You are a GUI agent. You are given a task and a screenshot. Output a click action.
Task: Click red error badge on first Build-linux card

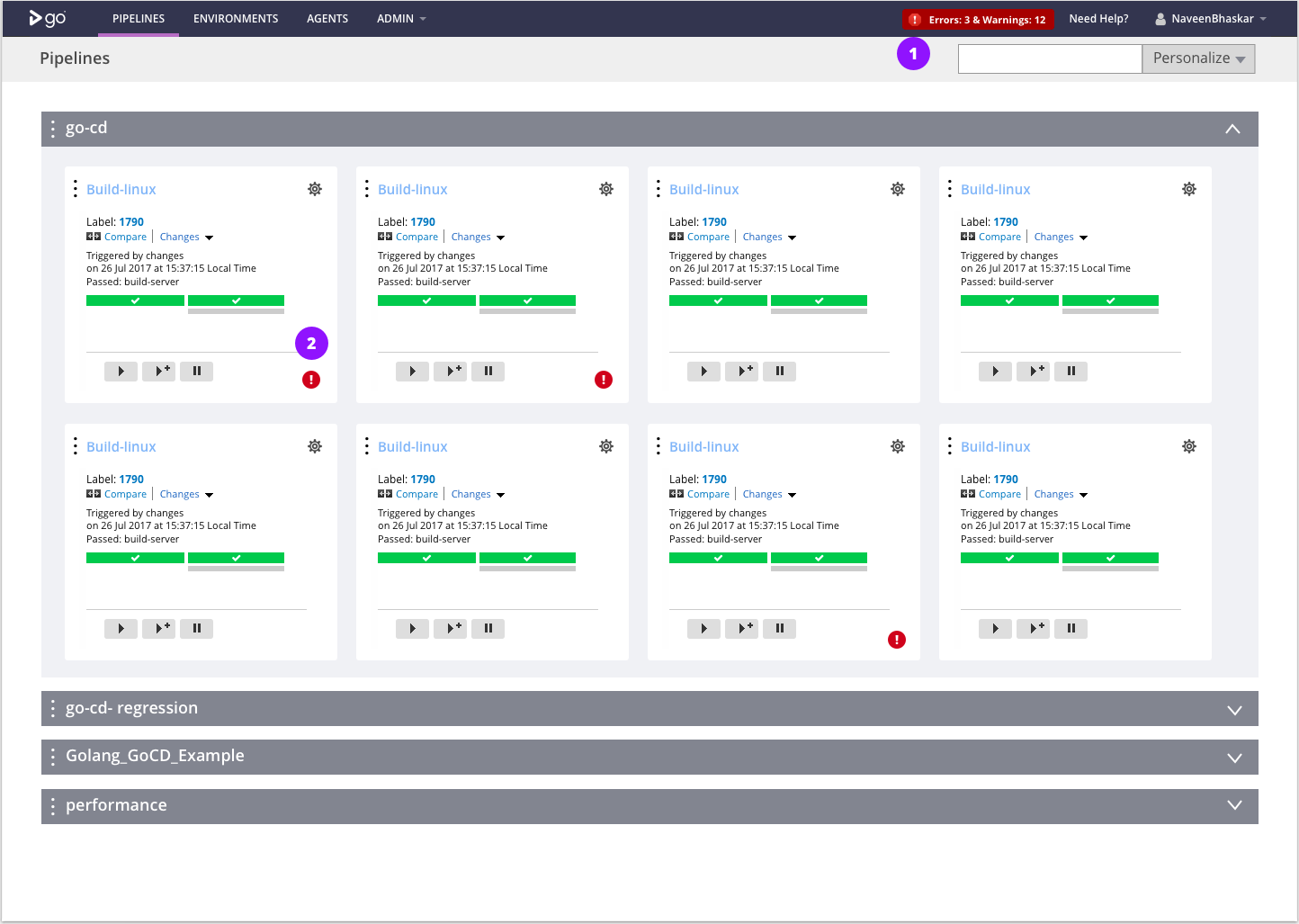point(310,379)
